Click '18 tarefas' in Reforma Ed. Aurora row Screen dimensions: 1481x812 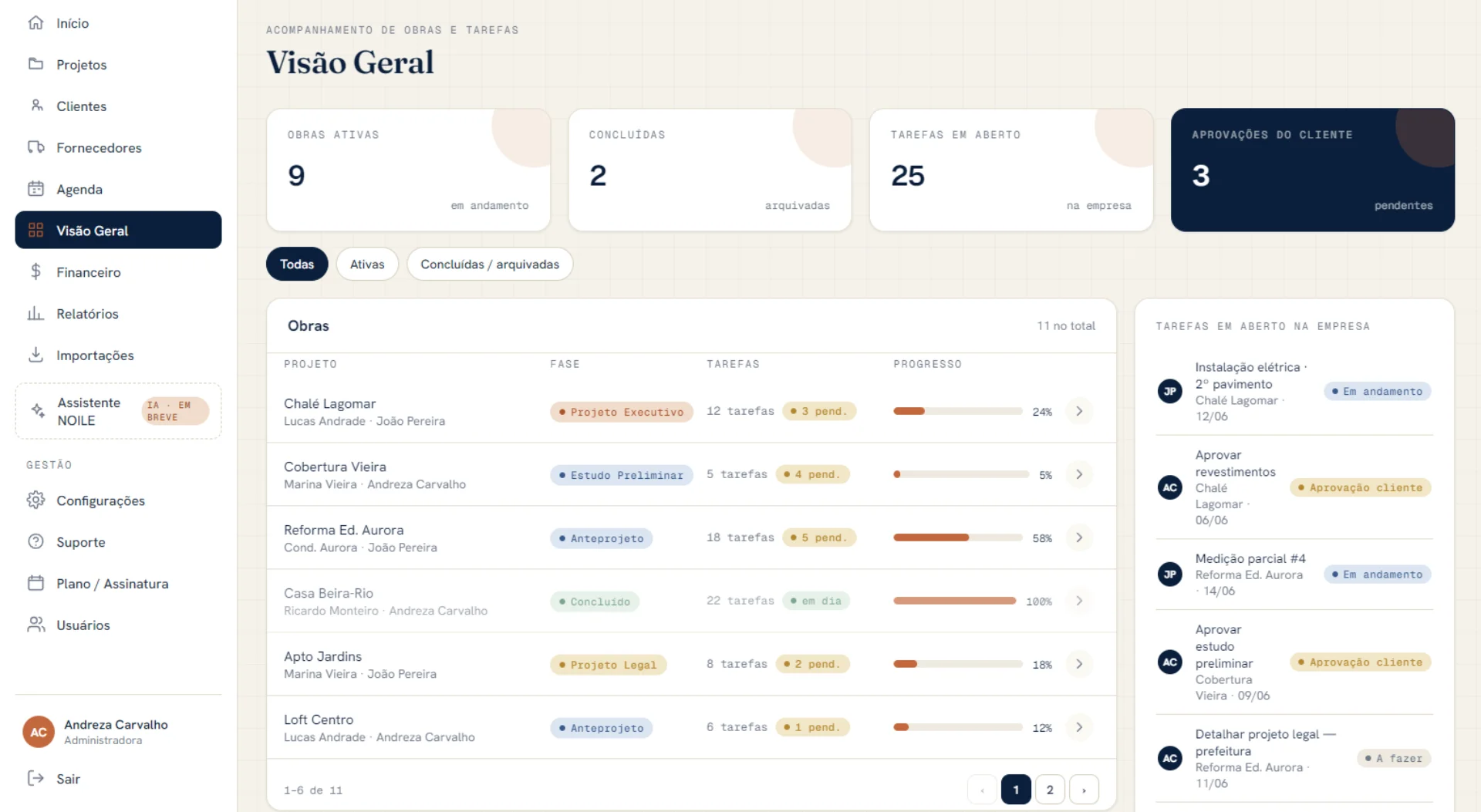click(x=740, y=537)
